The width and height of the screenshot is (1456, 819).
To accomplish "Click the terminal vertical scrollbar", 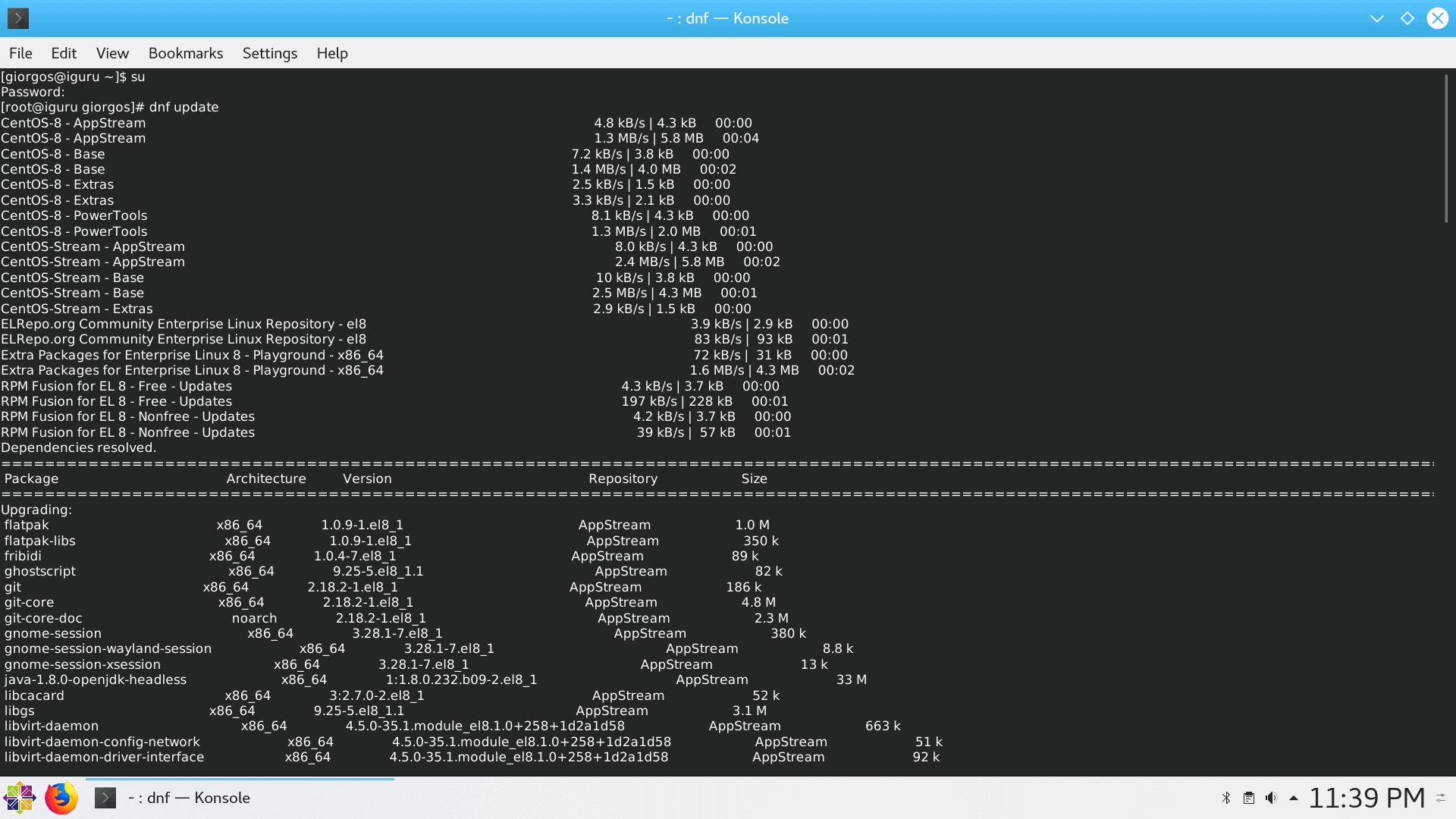I will [1446, 149].
